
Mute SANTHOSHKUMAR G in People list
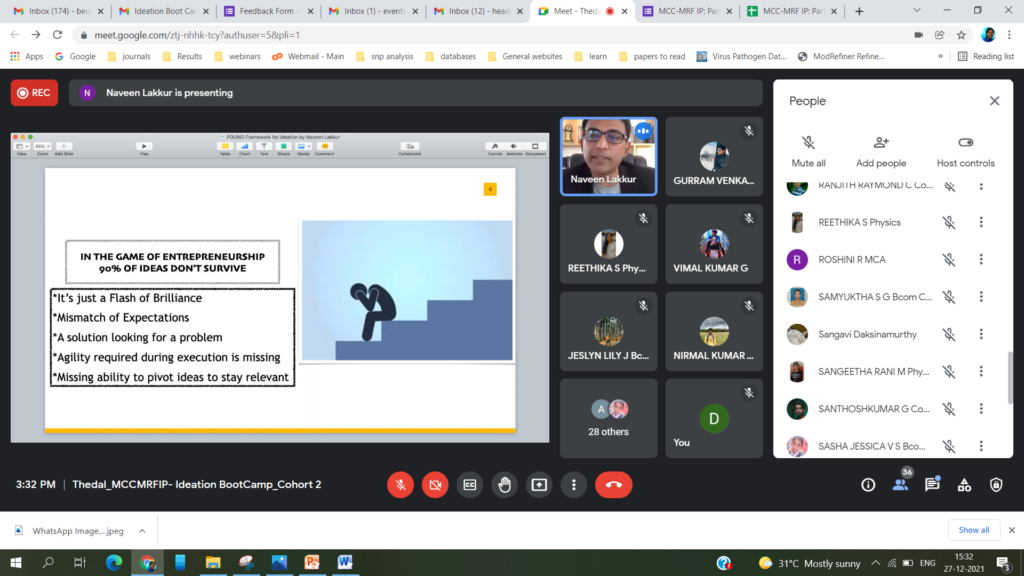click(x=949, y=408)
